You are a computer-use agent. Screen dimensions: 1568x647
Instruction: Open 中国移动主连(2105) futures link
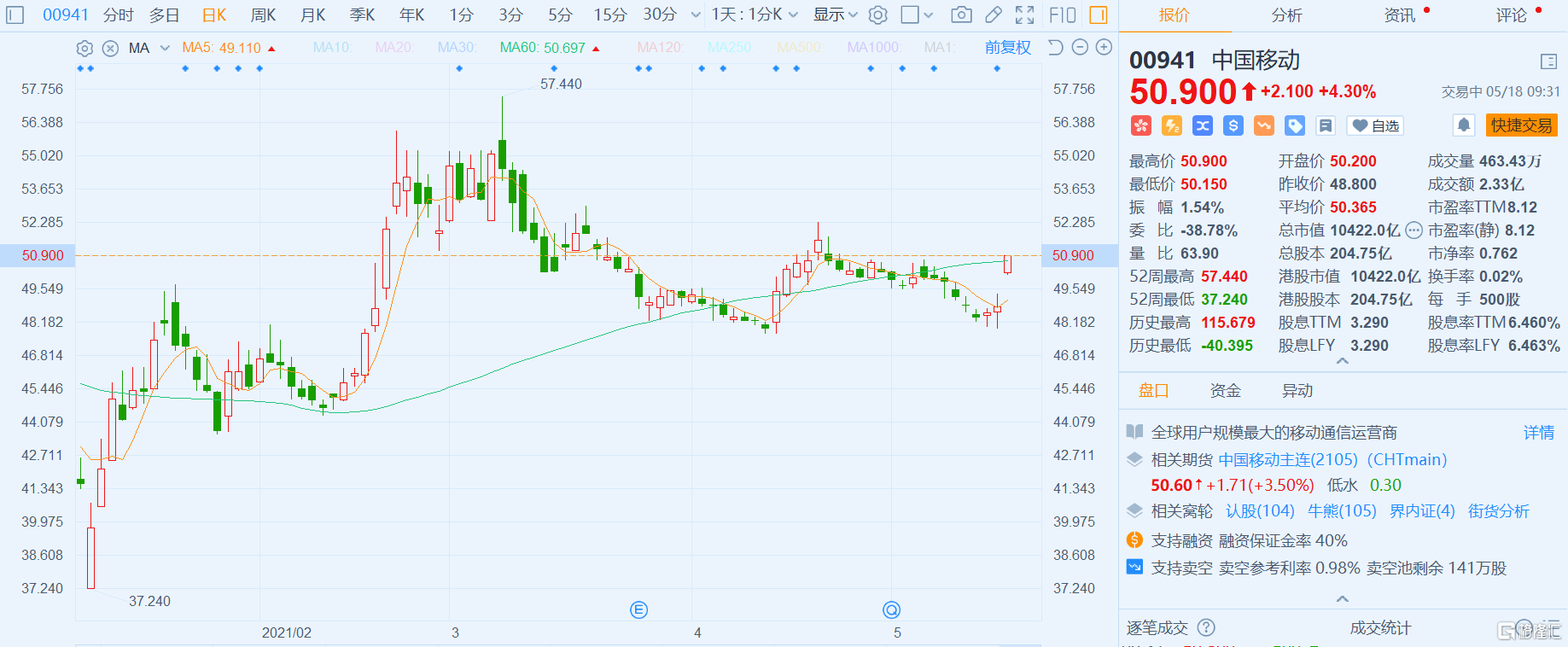1287,459
